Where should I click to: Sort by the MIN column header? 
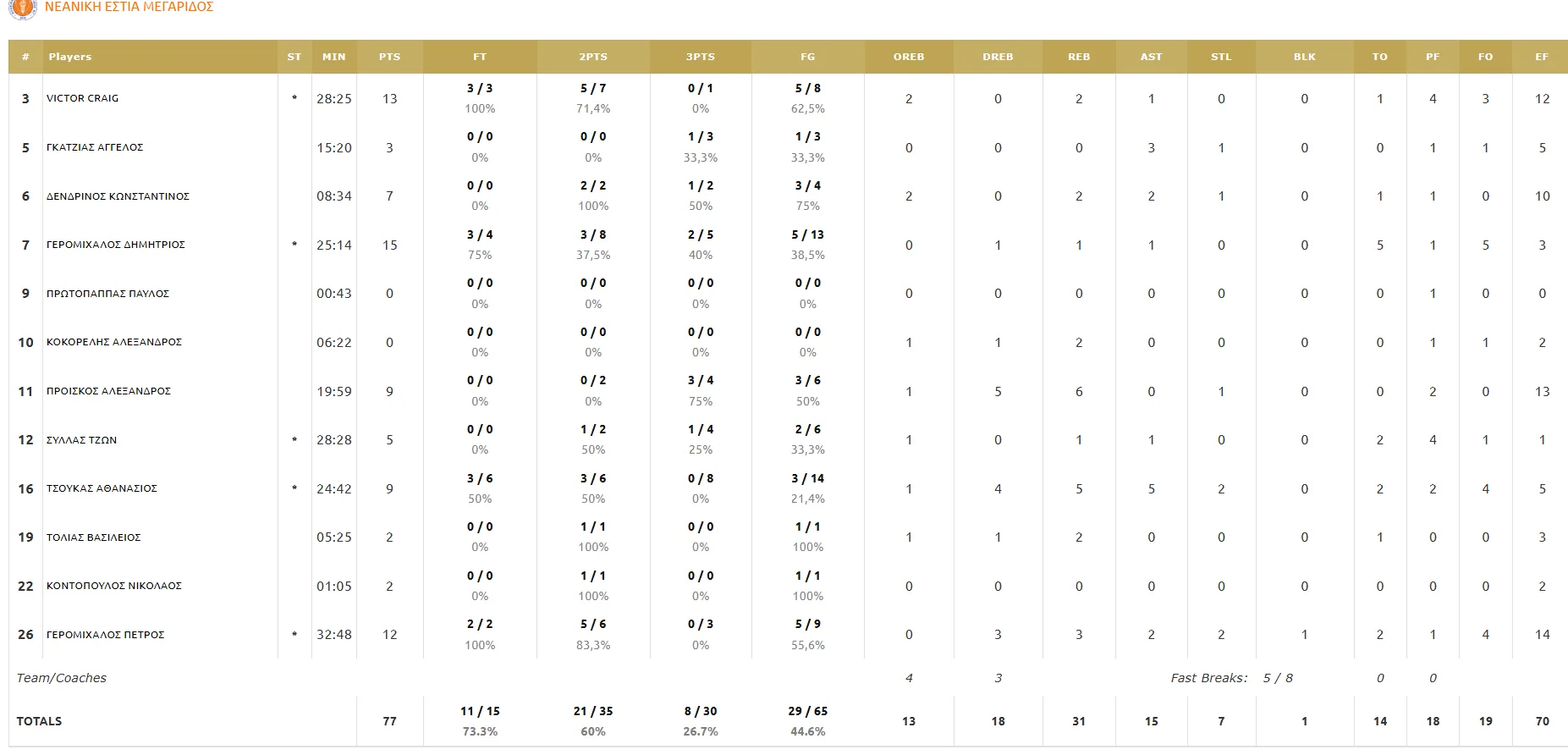click(333, 57)
